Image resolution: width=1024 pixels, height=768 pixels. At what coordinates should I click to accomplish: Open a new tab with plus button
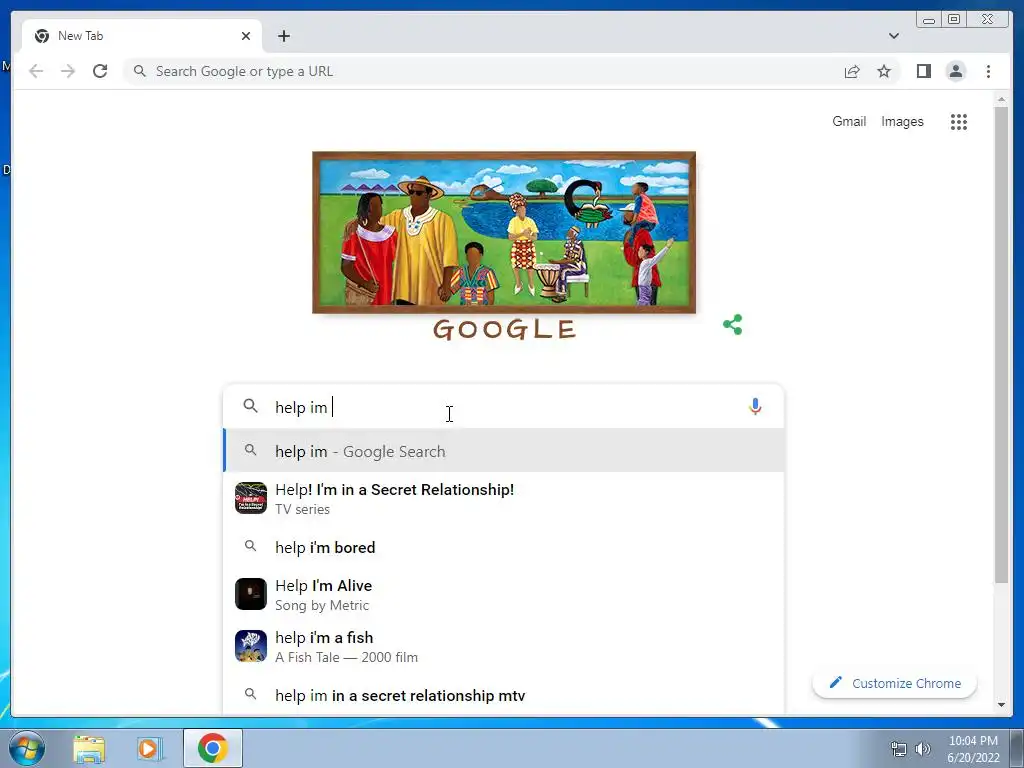tap(283, 36)
